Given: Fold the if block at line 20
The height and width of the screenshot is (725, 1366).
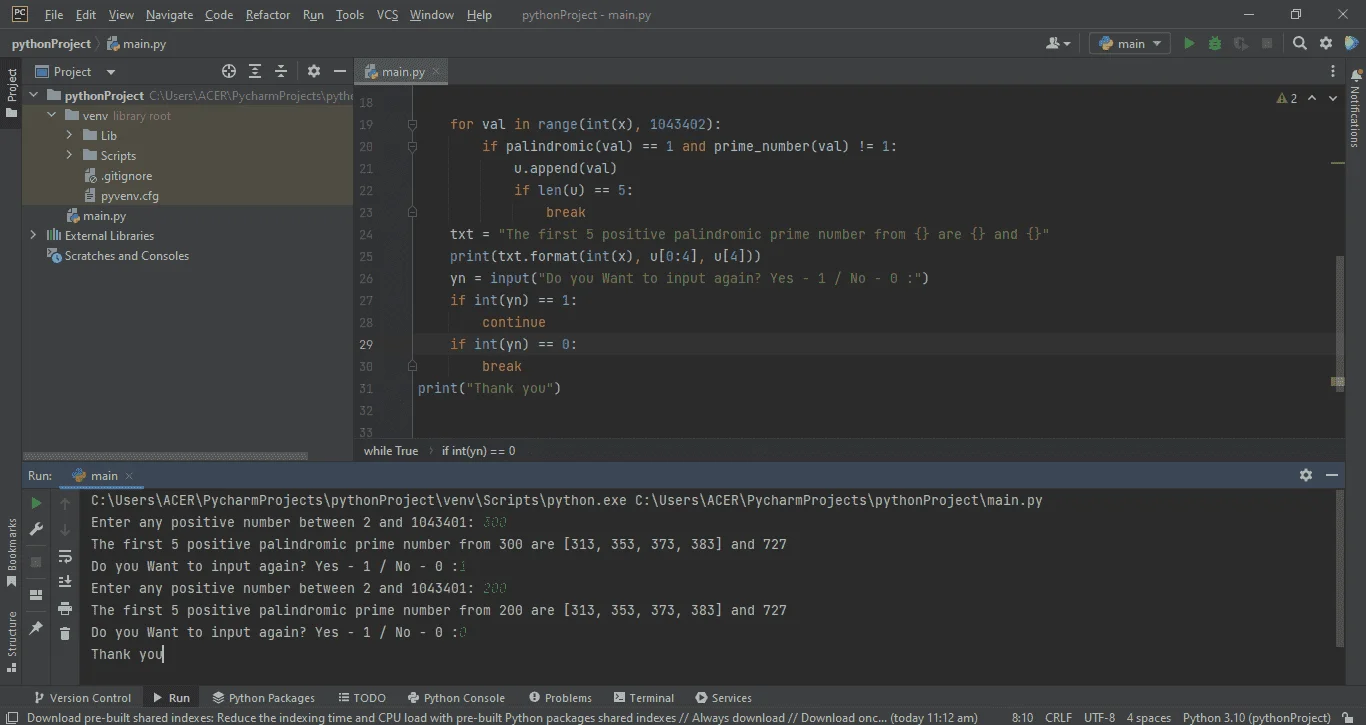Looking at the screenshot, I should [x=412, y=146].
